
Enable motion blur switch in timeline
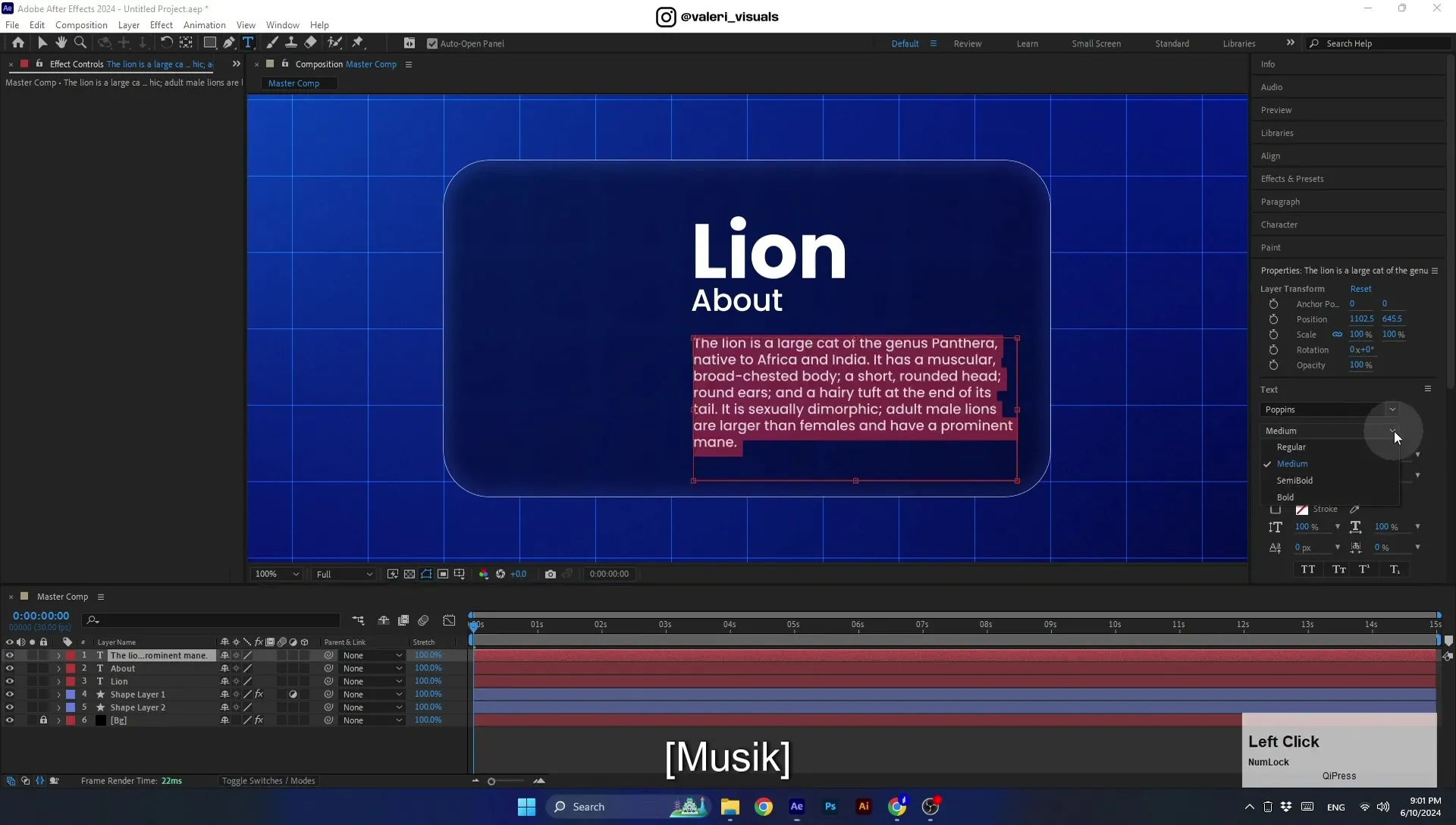(x=423, y=620)
